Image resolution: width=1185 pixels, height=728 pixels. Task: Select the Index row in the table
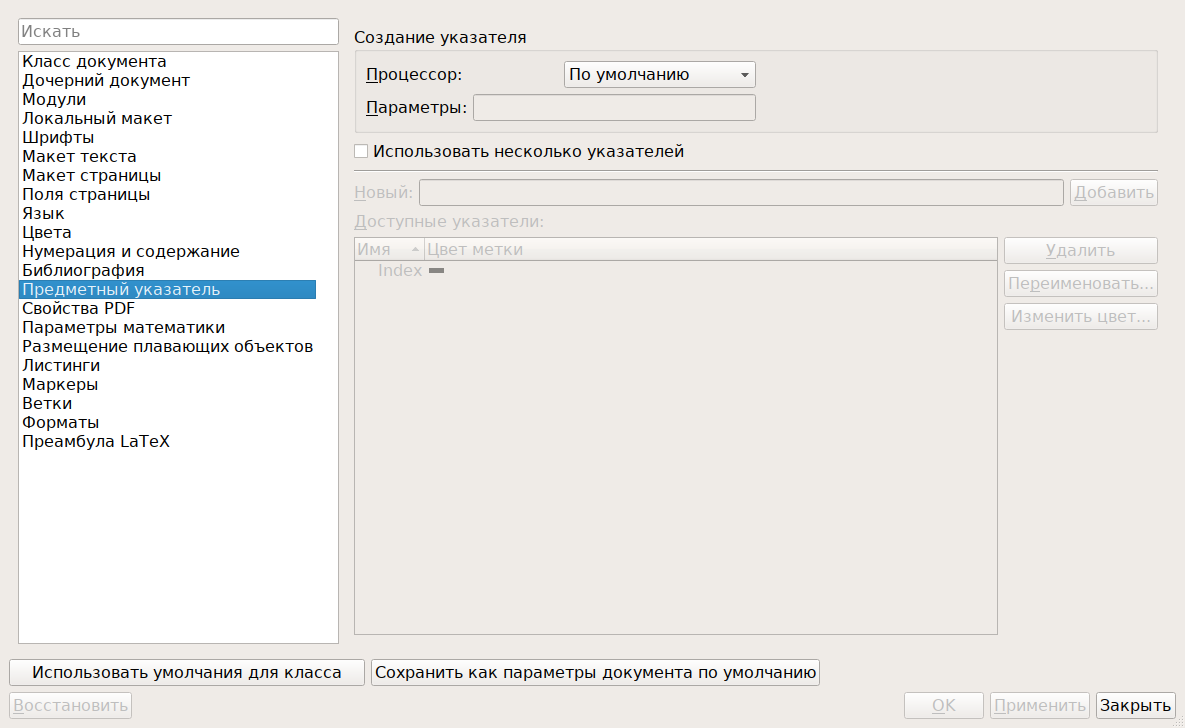(676, 271)
